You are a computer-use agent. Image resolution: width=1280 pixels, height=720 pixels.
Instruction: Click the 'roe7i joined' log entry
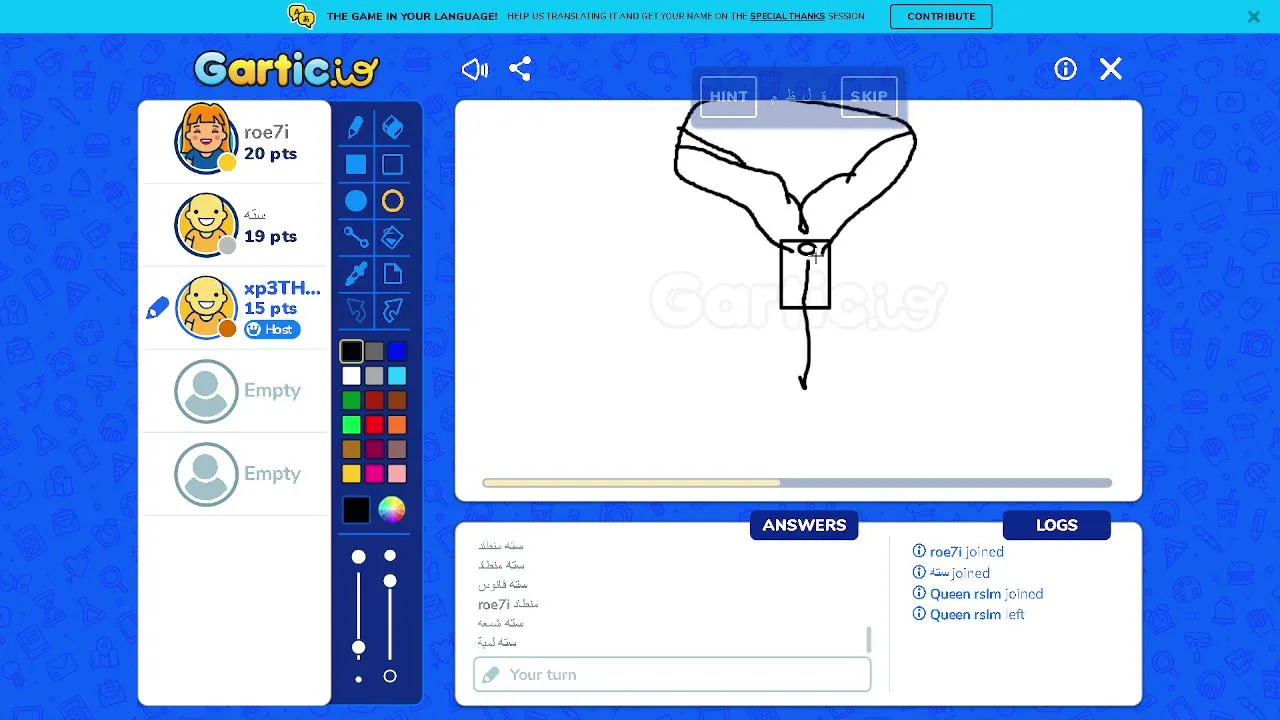(958, 551)
